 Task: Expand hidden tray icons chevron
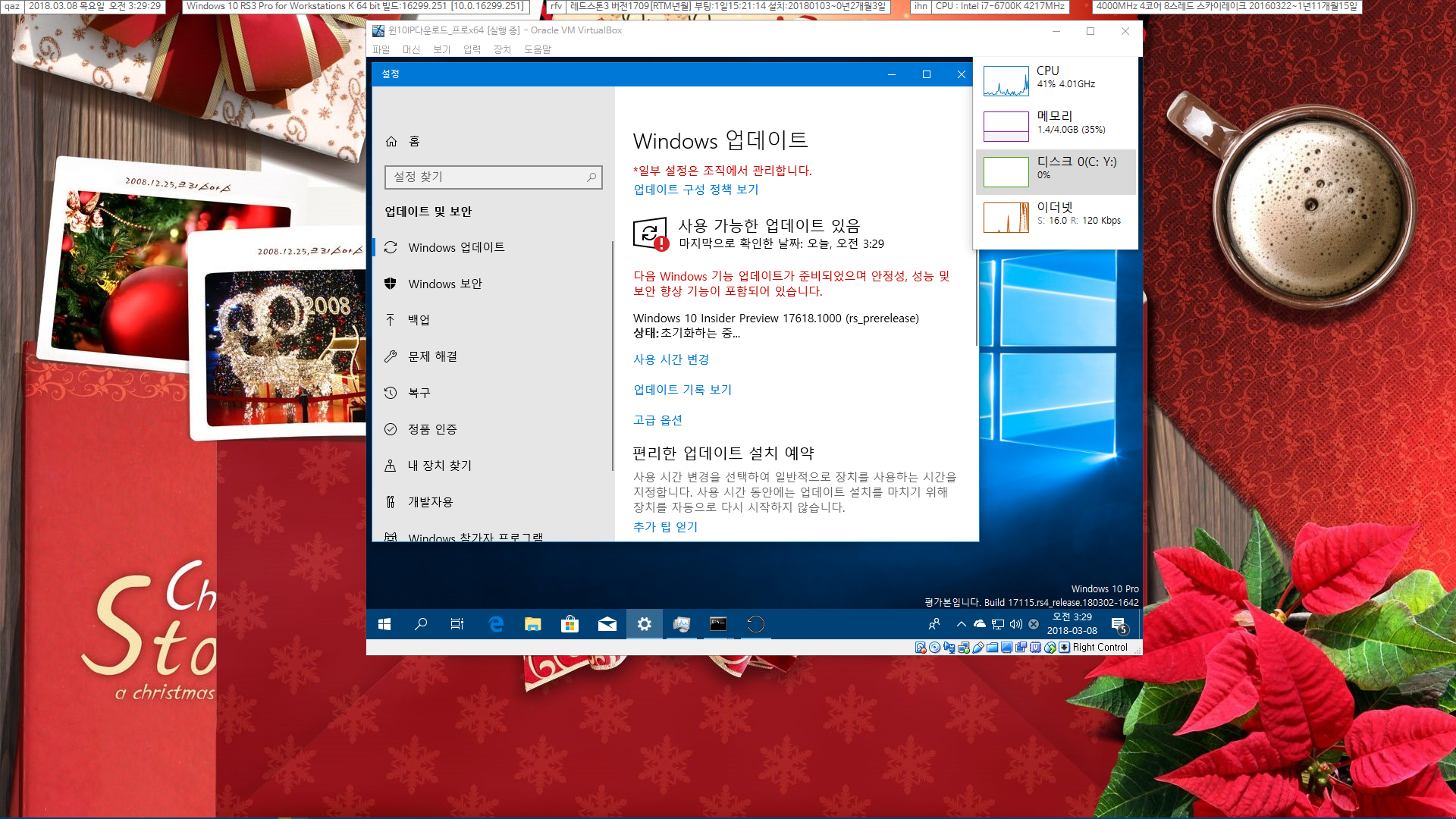(x=961, y=624)
